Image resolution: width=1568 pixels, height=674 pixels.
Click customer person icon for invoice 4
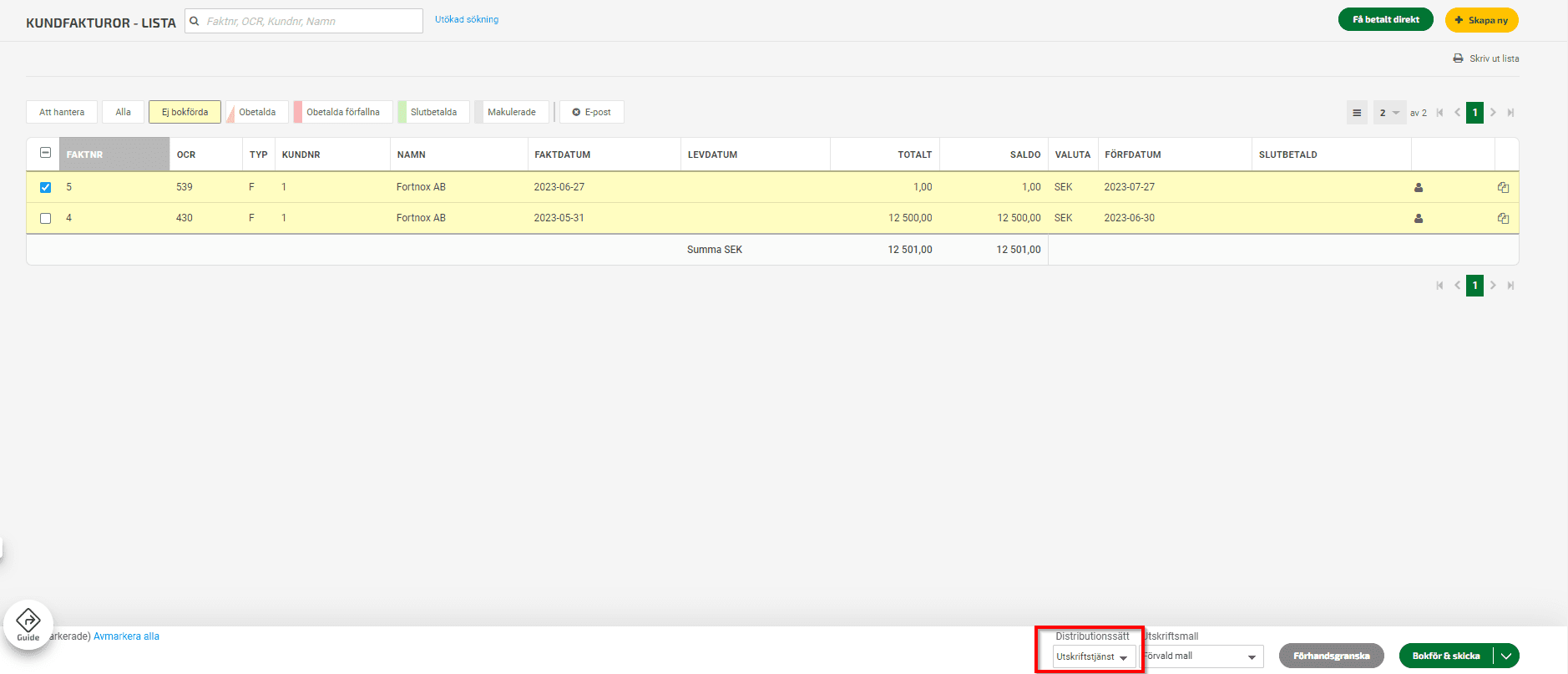coord(1419,219)
